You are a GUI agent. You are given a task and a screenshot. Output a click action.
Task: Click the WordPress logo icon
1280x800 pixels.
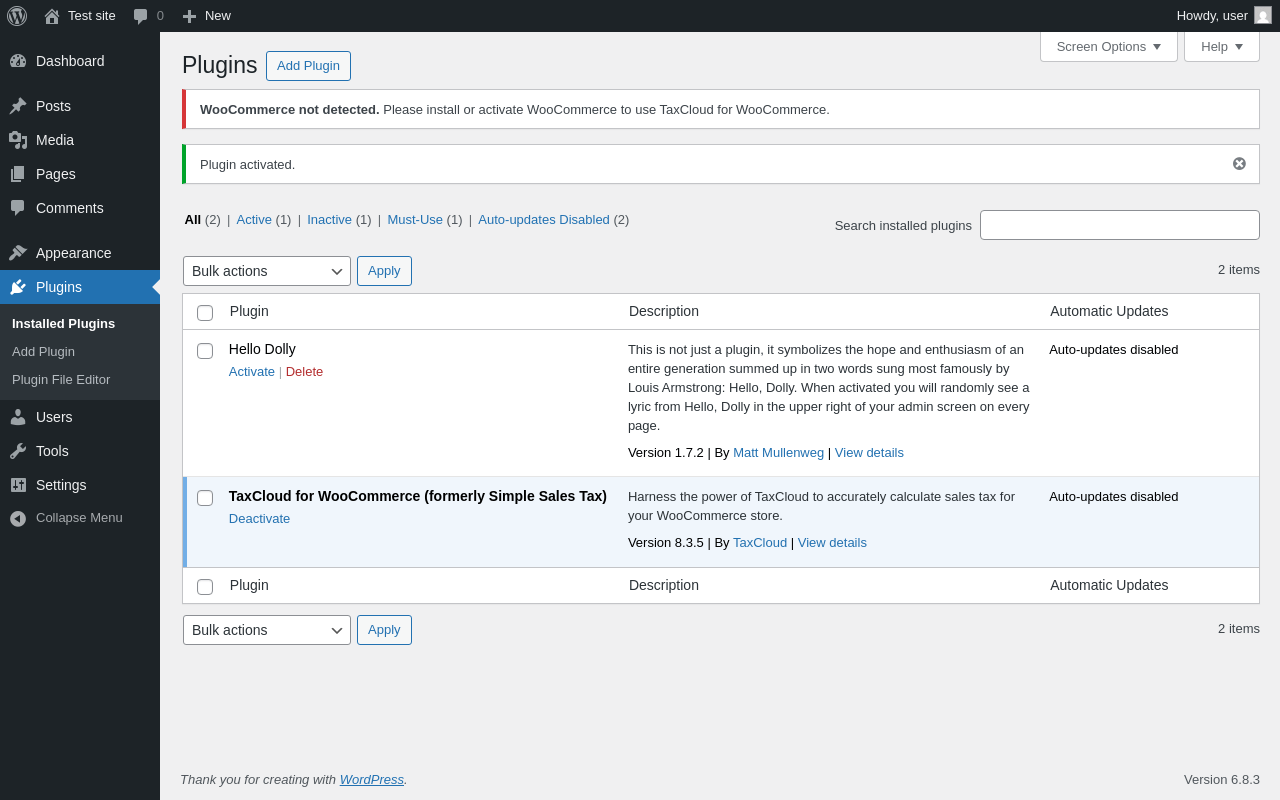coord(17,16)
